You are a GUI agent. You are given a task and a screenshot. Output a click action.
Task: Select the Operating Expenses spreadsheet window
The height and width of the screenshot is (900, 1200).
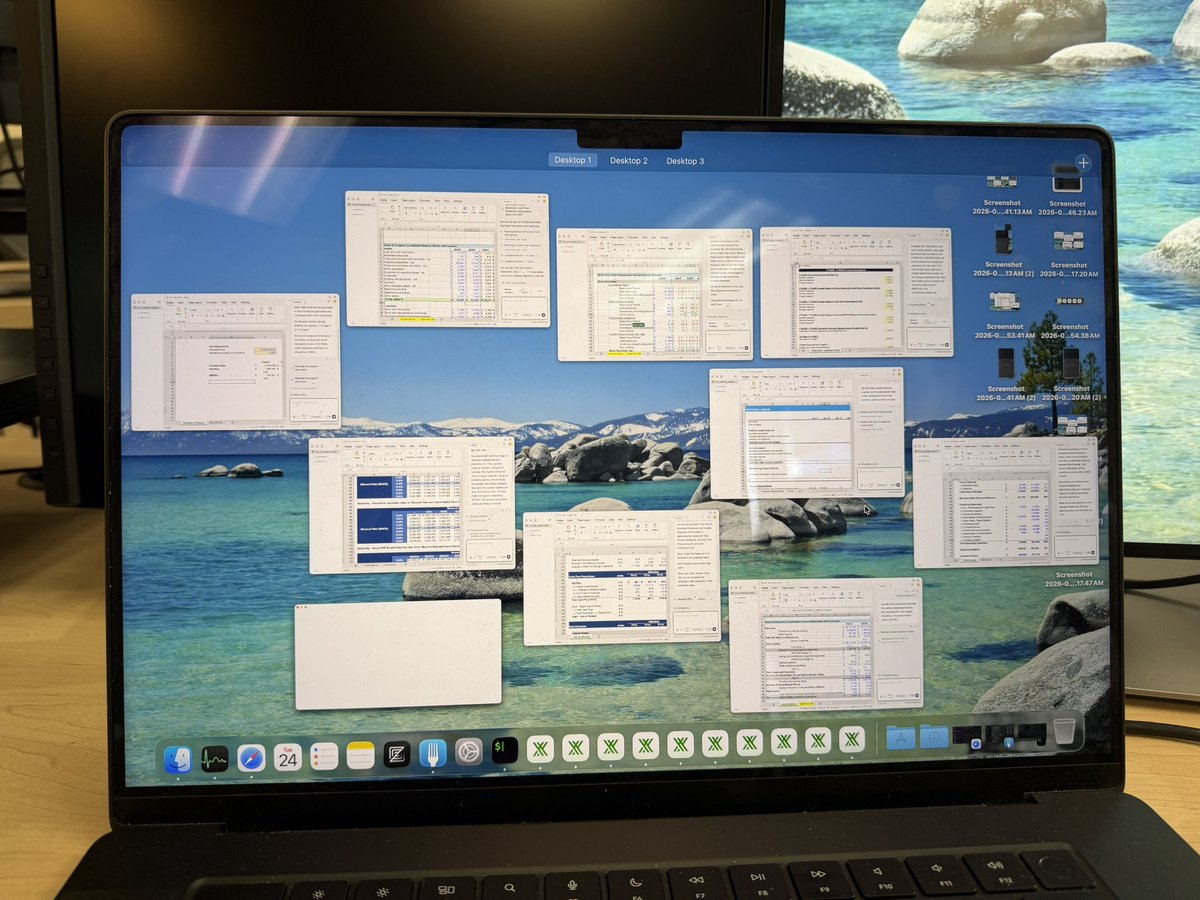1006,502
